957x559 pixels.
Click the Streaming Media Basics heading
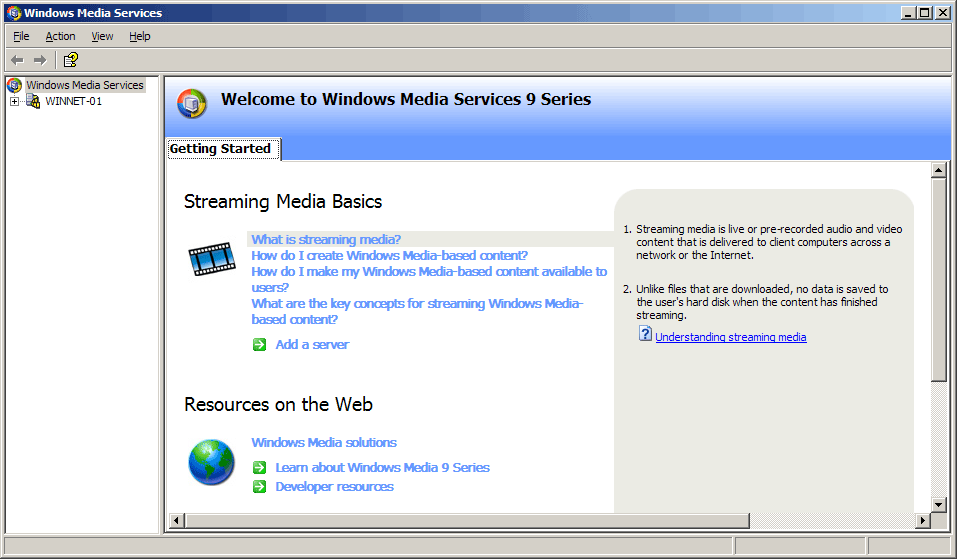283,201
